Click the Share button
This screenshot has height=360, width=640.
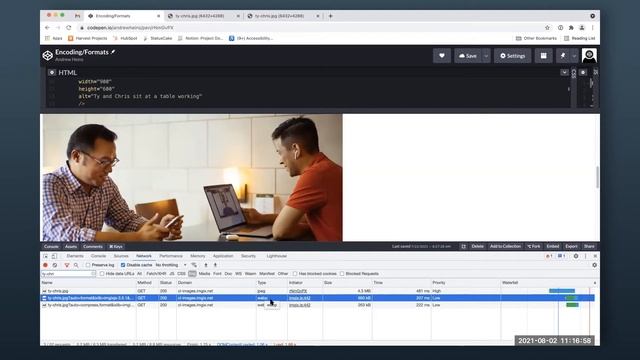pyautogui.click(x=589, y=246)
